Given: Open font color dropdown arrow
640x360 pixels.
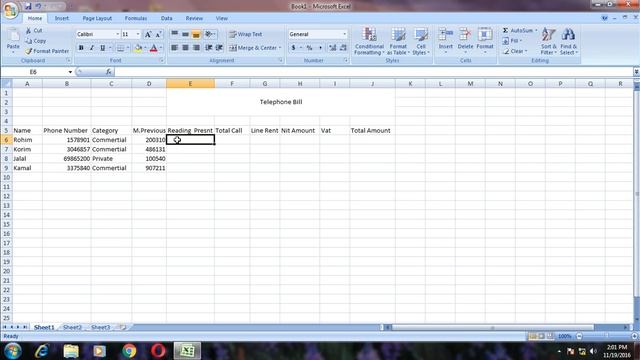Looking at the screenshot, I should [x=161, y=48].
